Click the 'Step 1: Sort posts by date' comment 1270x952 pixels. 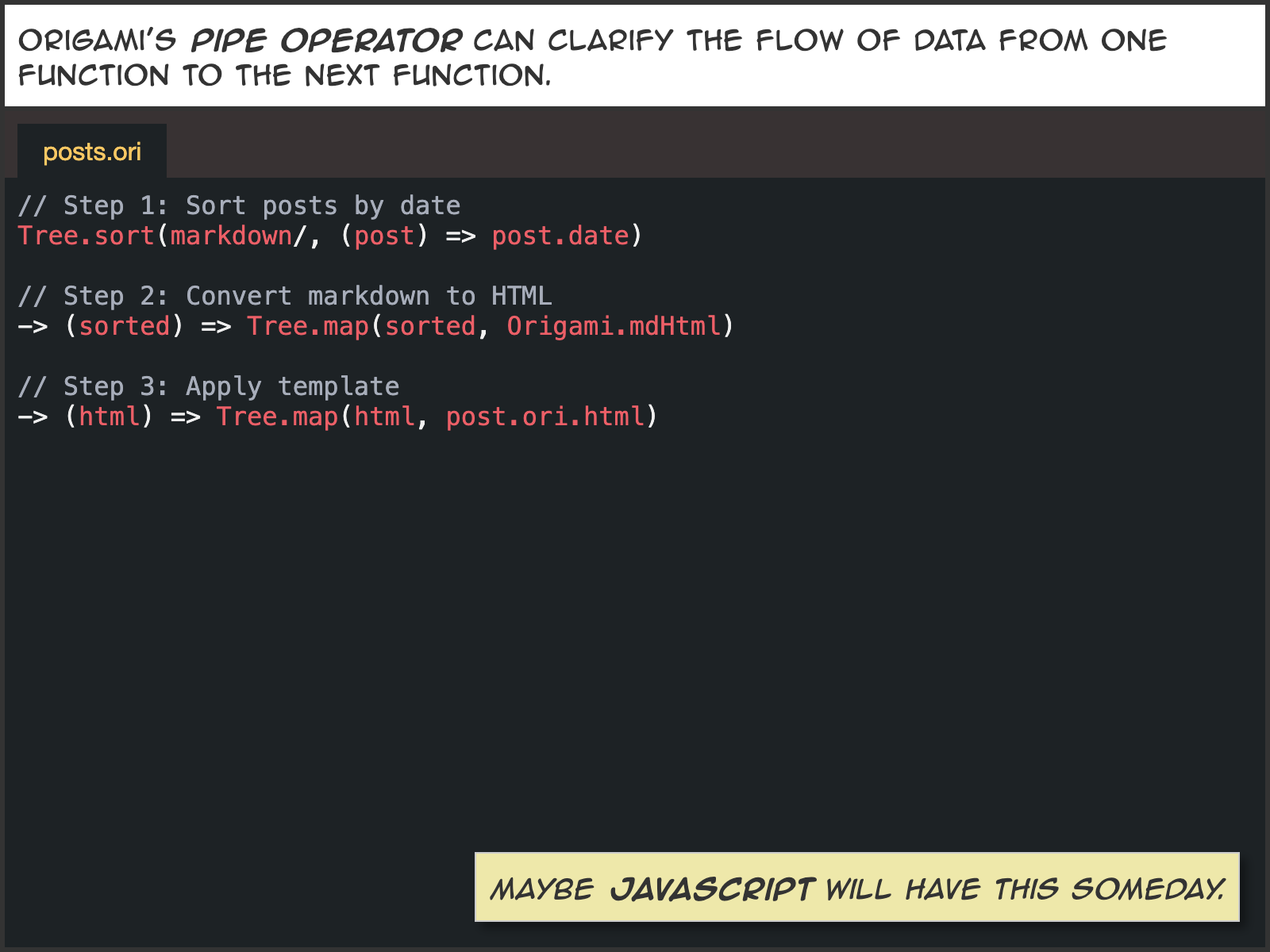[239, 205]
